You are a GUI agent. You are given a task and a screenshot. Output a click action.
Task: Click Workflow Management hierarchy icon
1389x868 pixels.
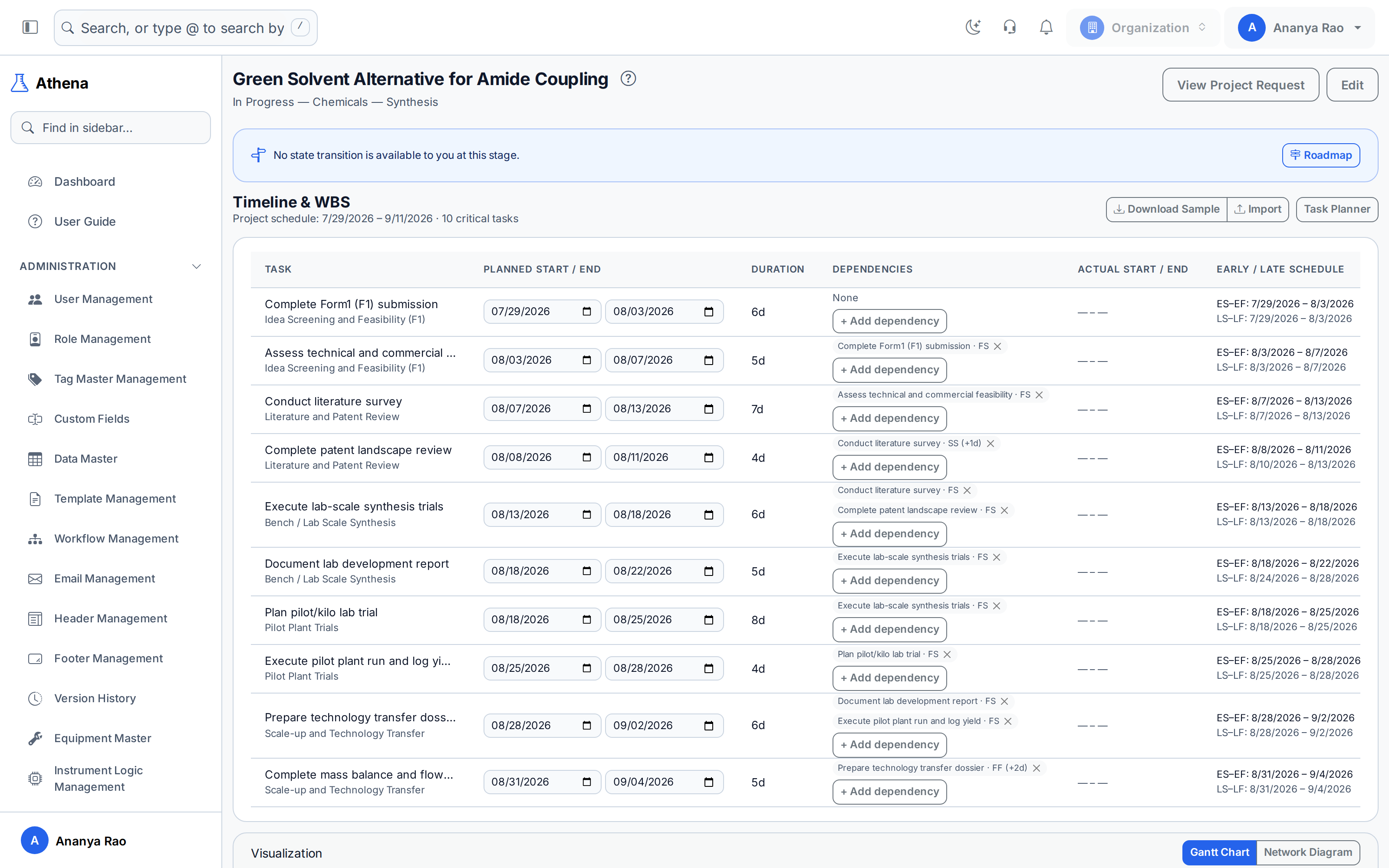[35, 539]
